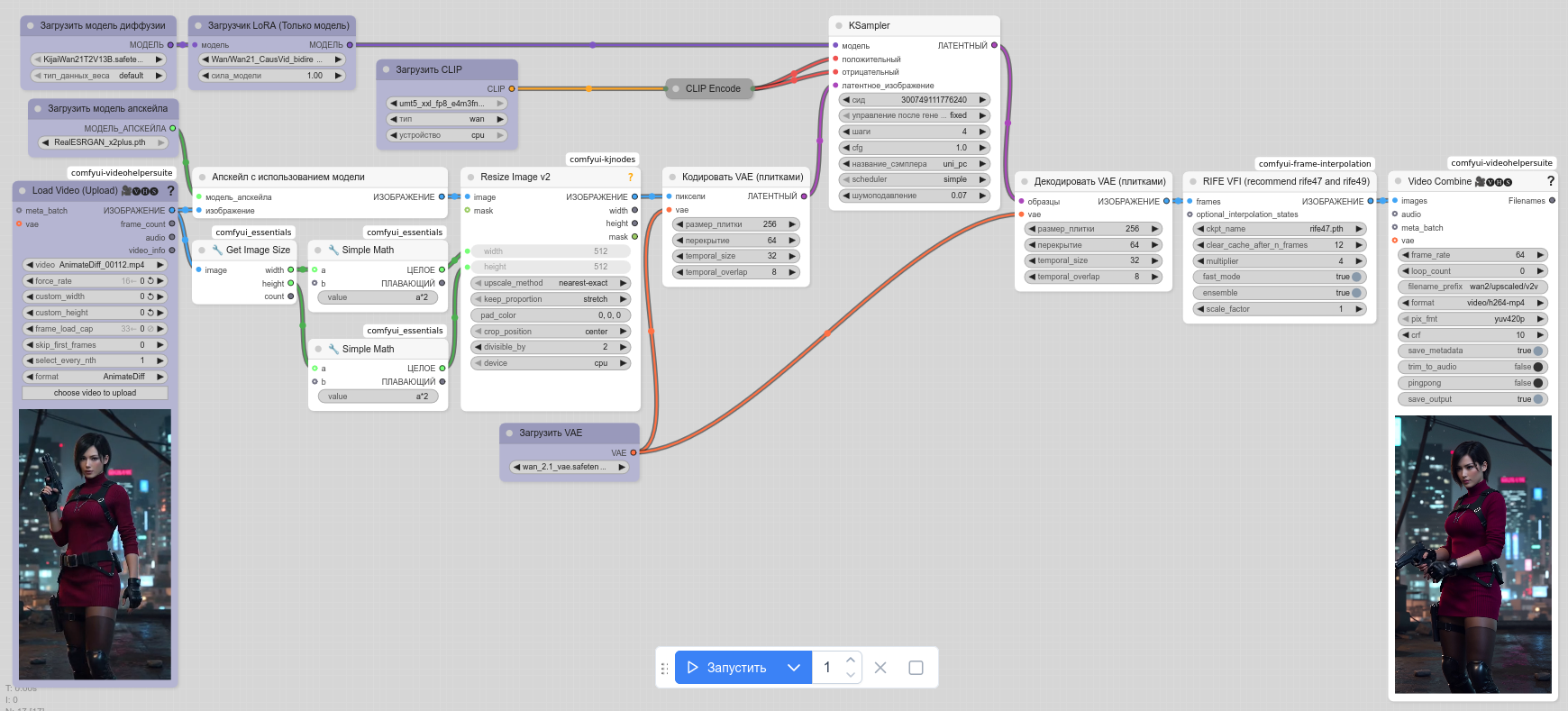Open crop_position combo showing center
The width and height of the screenshot is (1568, 711).
click(x=551, y=332)
